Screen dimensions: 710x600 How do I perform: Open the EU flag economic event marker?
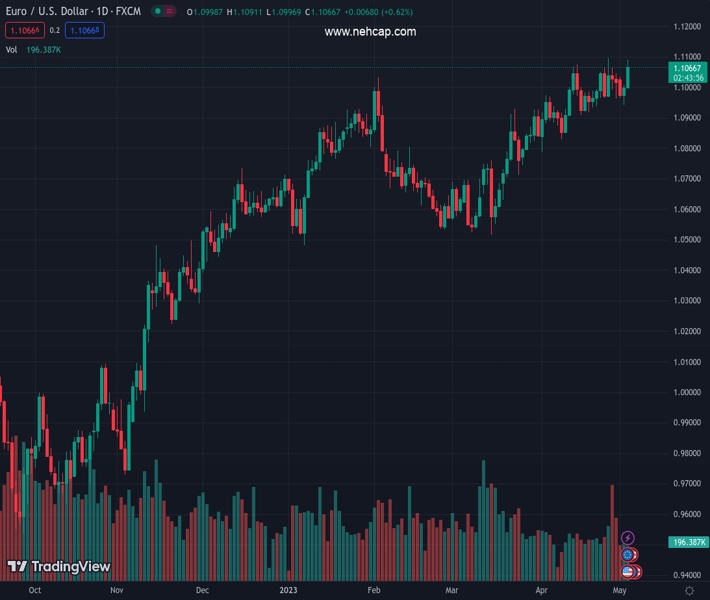[x=628, y=555]
